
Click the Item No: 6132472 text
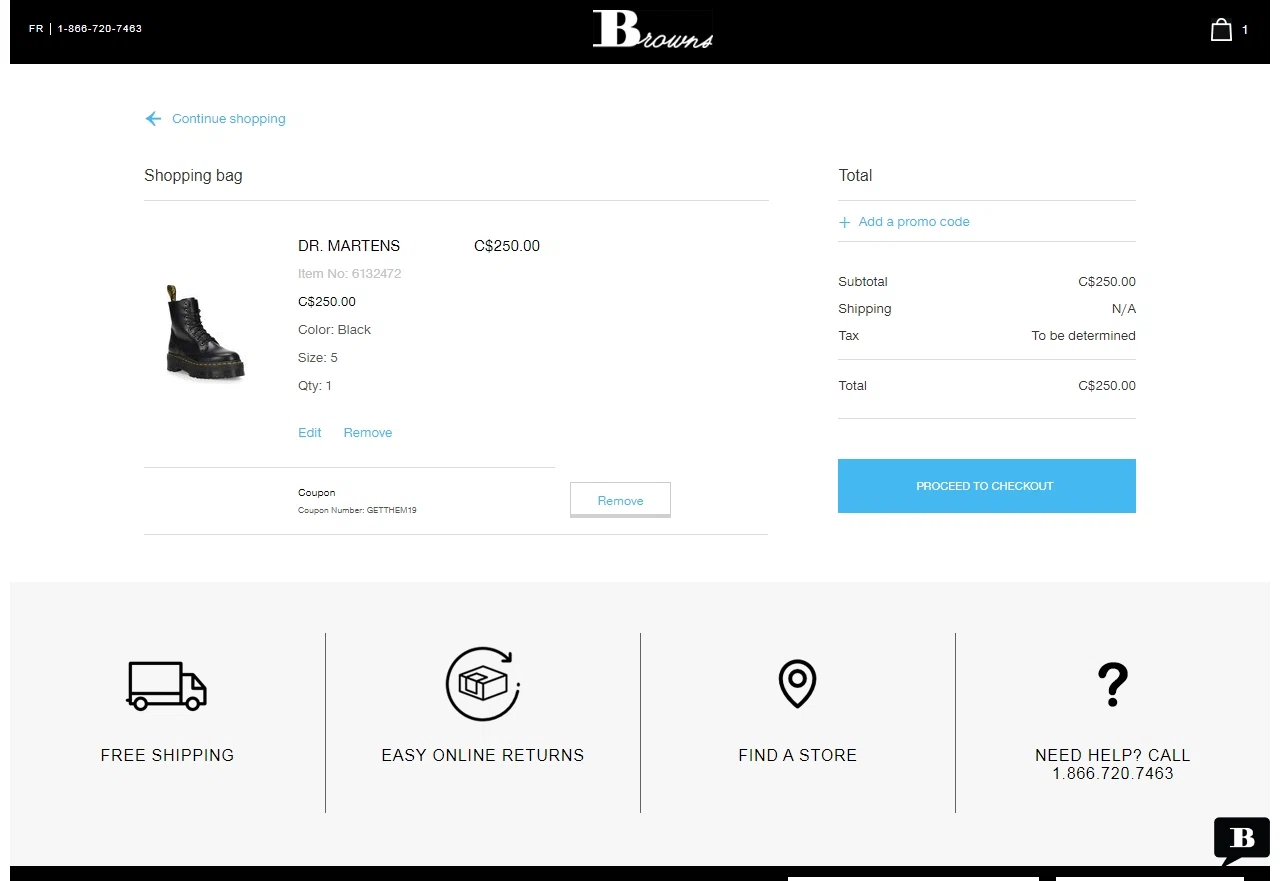point(350,274)
